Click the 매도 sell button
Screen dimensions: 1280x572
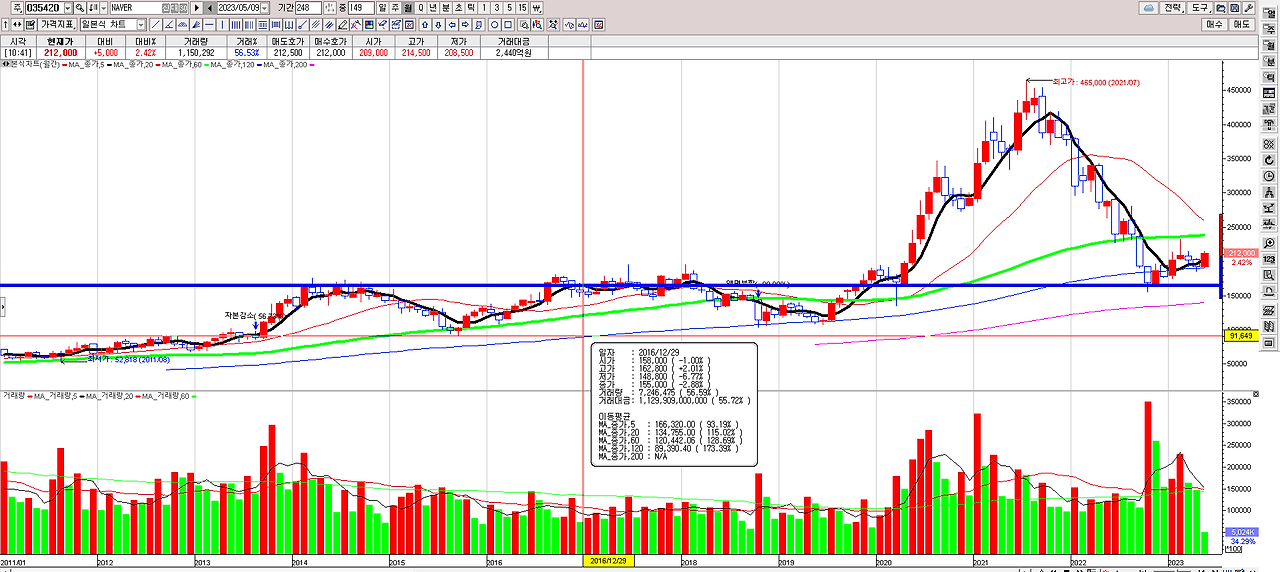[1242, 24]
